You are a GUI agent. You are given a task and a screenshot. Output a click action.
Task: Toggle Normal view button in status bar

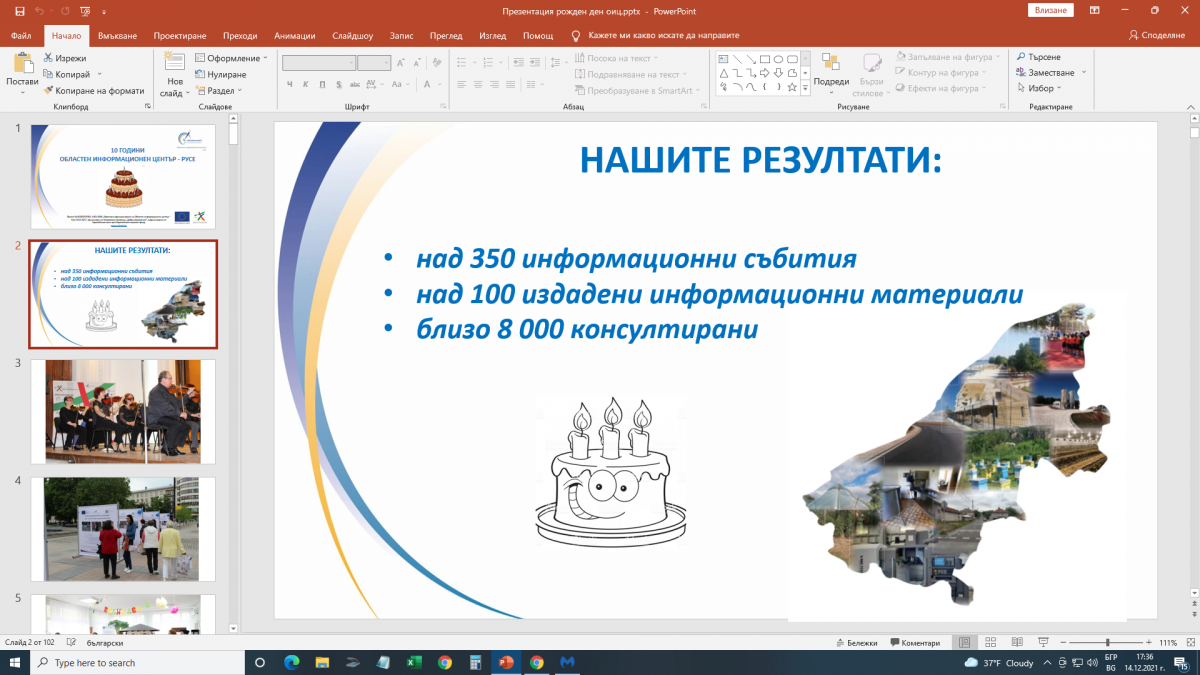click(x=964, y=643)
